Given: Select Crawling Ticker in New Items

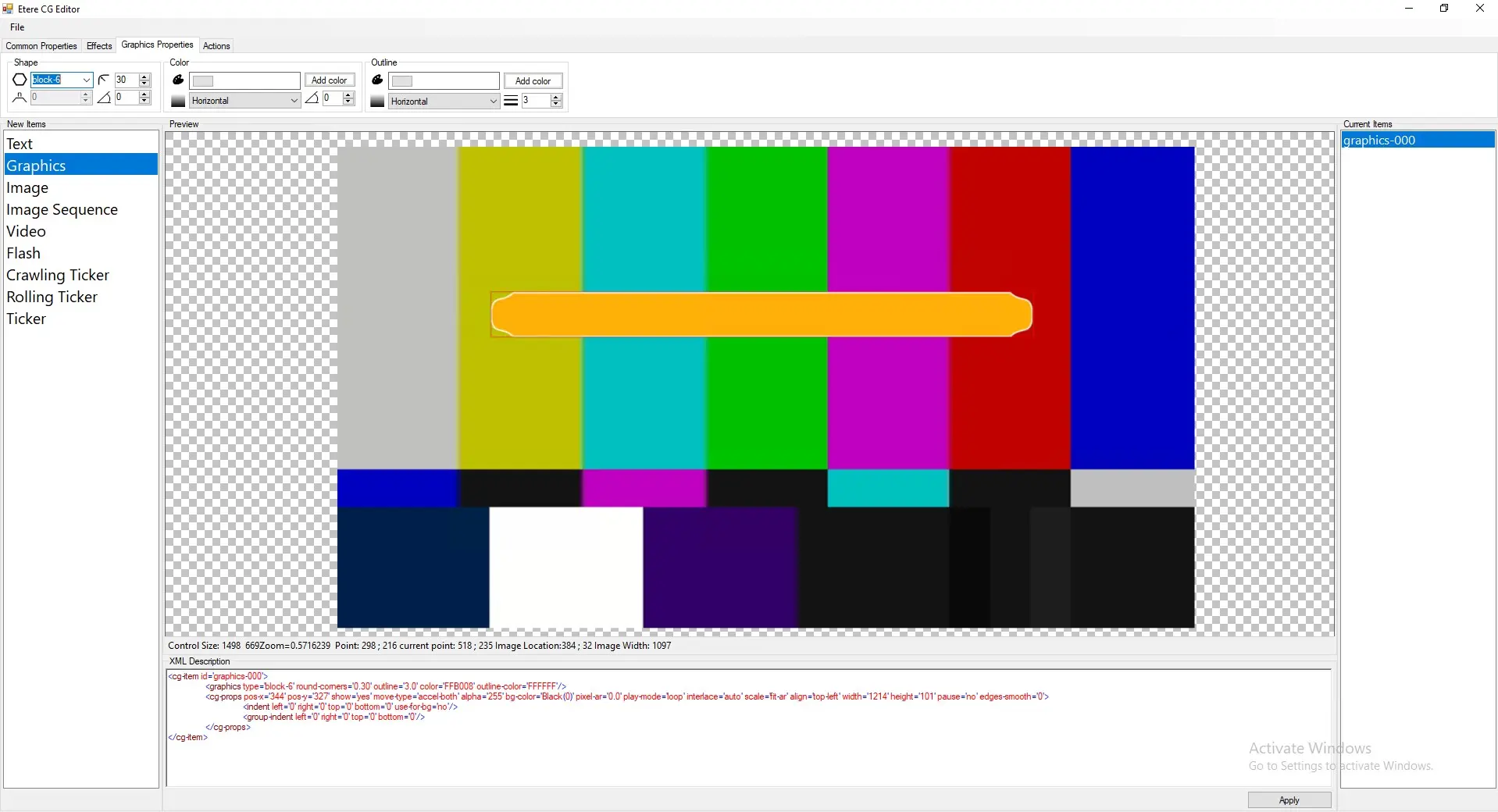Looking at the screenshot, I should point(58,275).
